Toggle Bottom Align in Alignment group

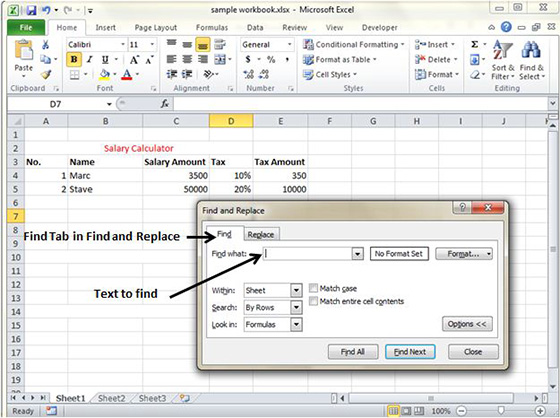[203, 45]
